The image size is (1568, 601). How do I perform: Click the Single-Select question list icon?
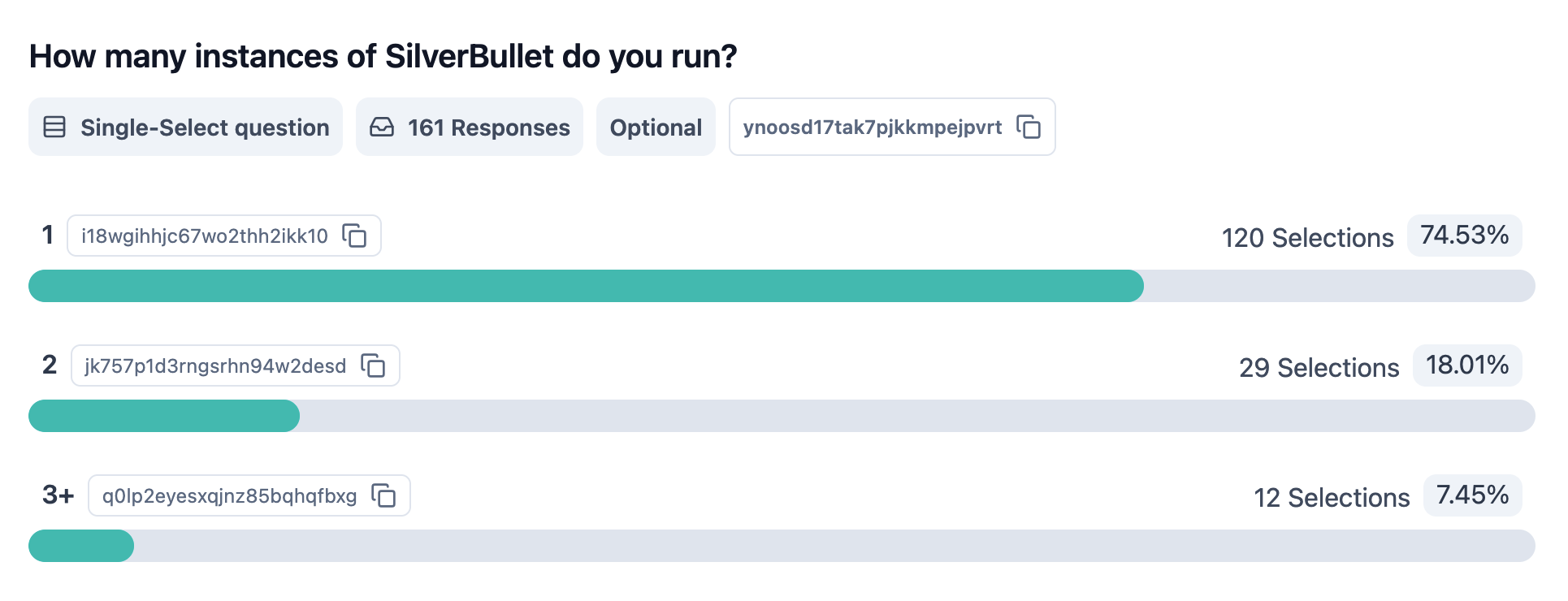54,127
